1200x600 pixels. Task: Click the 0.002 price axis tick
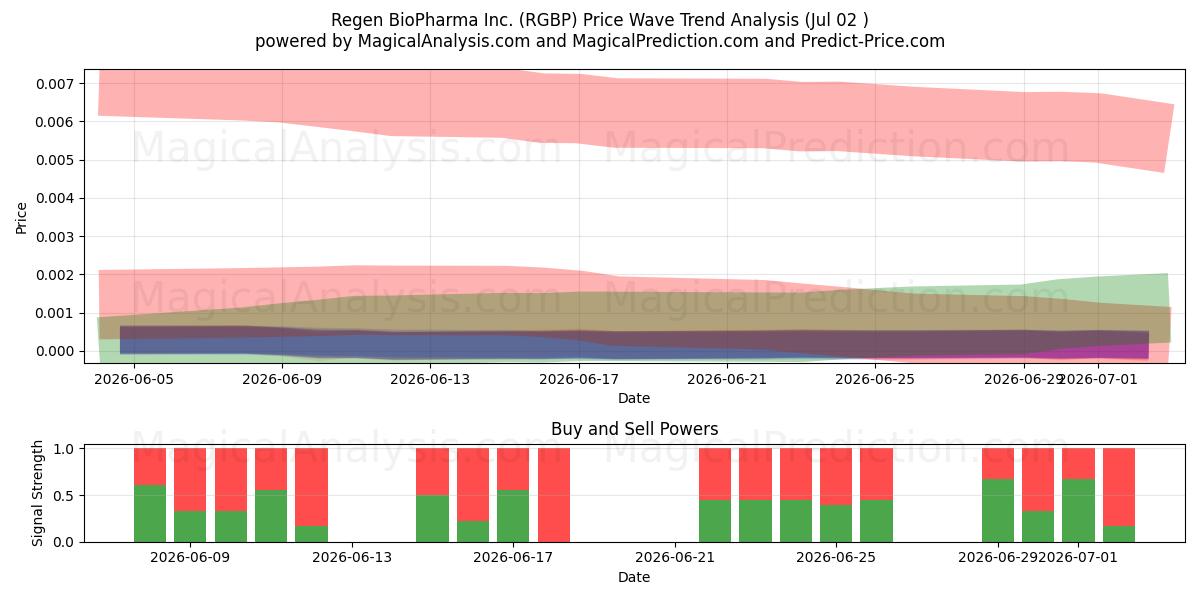pos(56,275)
